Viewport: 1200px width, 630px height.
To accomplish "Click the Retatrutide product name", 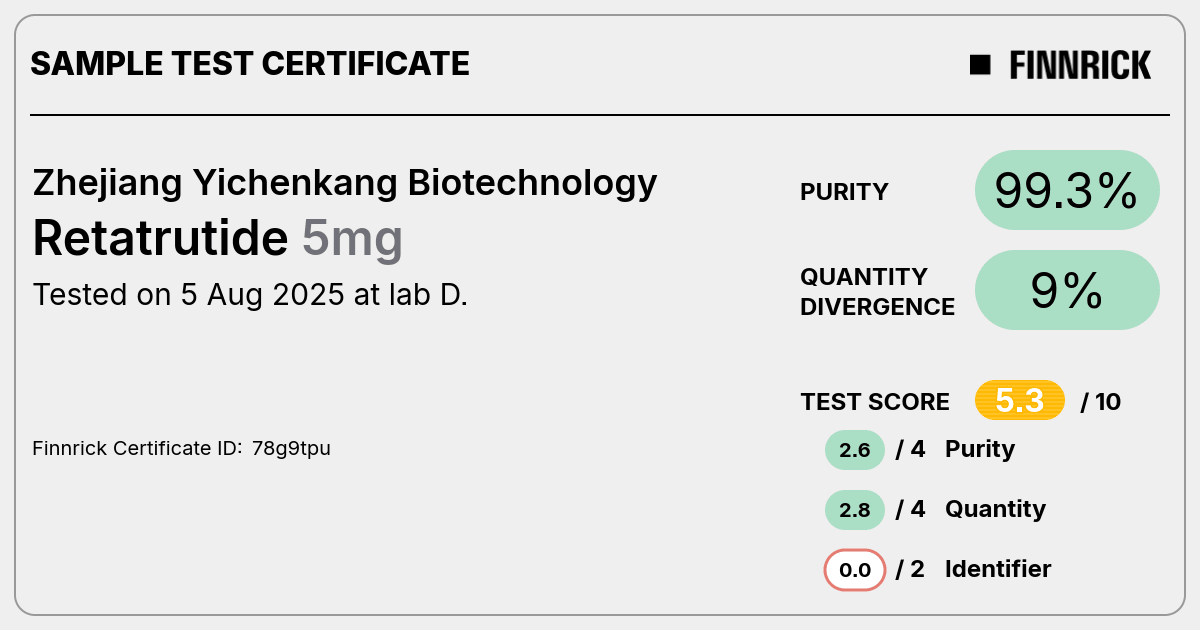I will pyautogui.click(x=160, y=238).
